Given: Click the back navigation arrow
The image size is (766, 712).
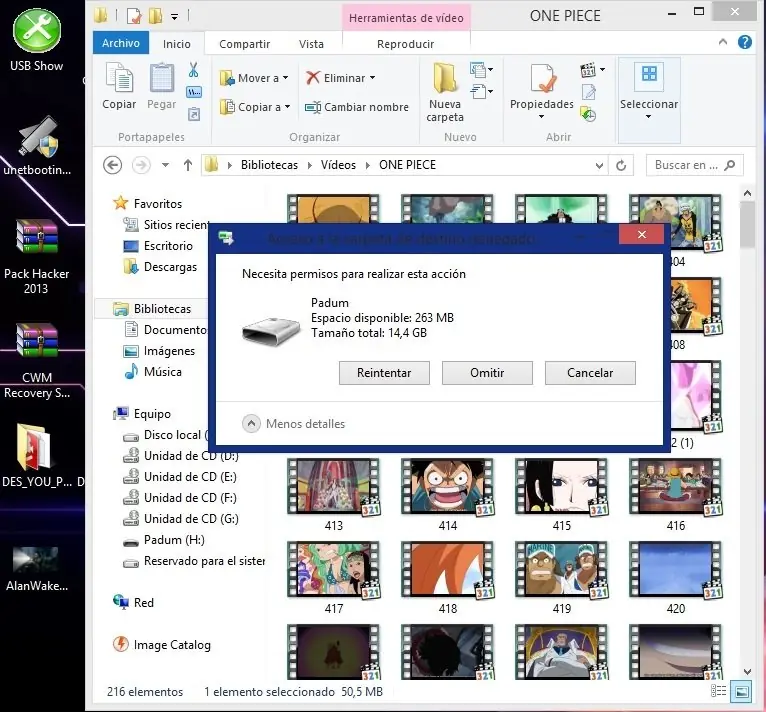Looking at the screenshot, I should 112,165.
